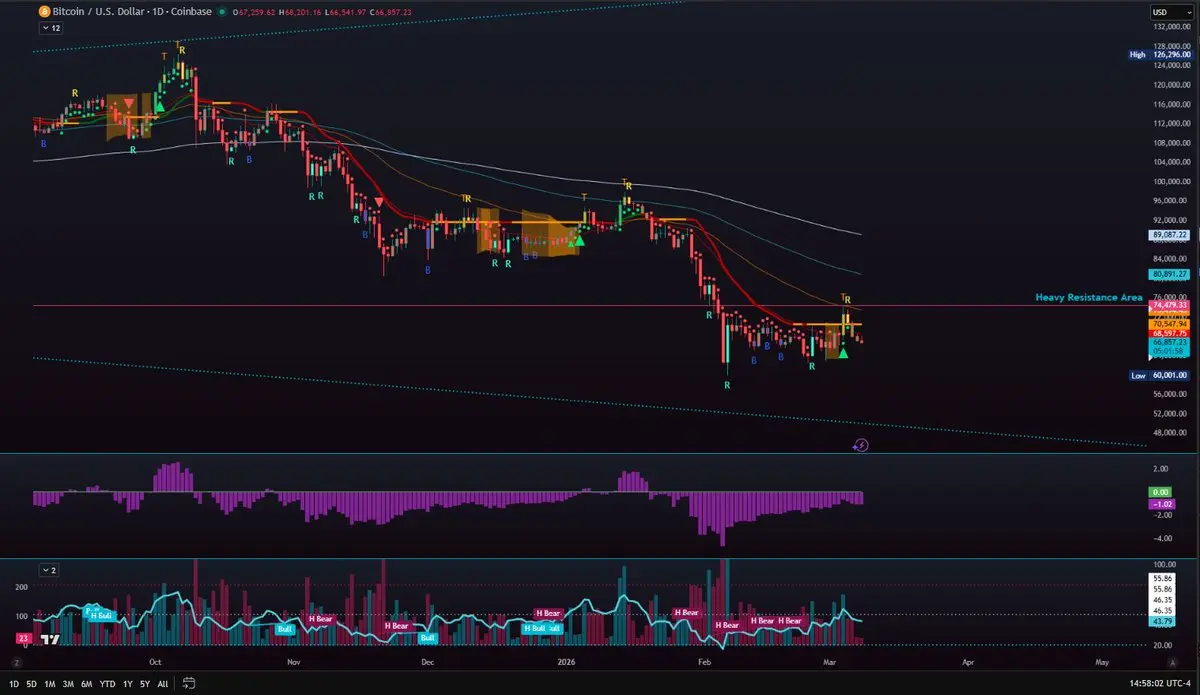Collapse the 2 indicators legend in bottom pane

pos(50,570)
